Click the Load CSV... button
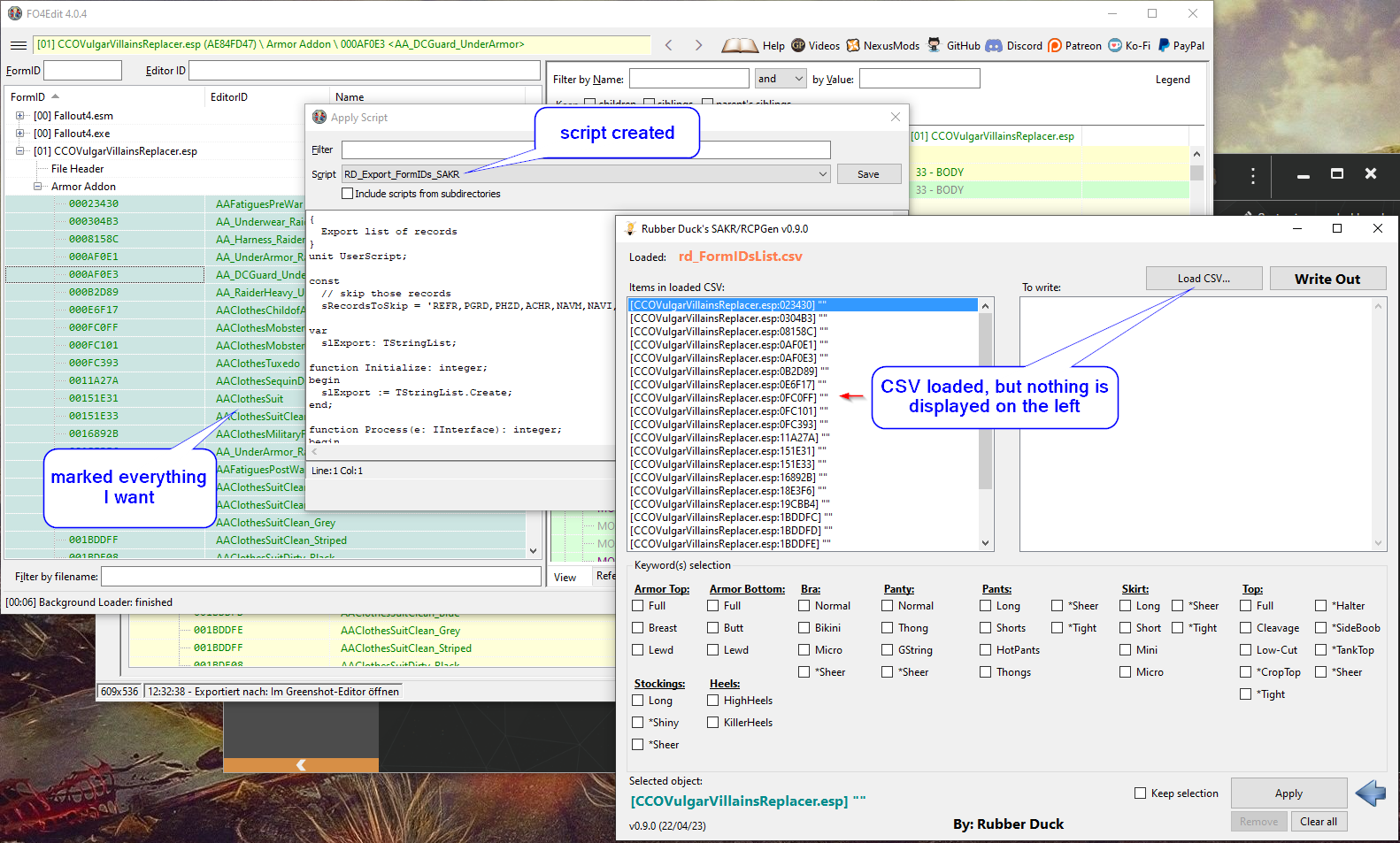This screenshot has width=1400, height=843. [x=1204, y=279]
